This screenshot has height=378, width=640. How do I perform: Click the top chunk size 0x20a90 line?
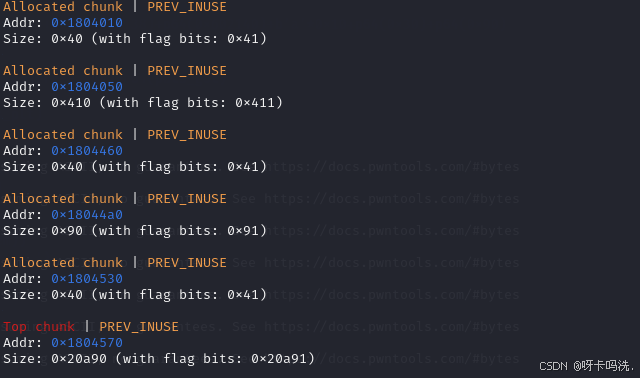point(159,359)
